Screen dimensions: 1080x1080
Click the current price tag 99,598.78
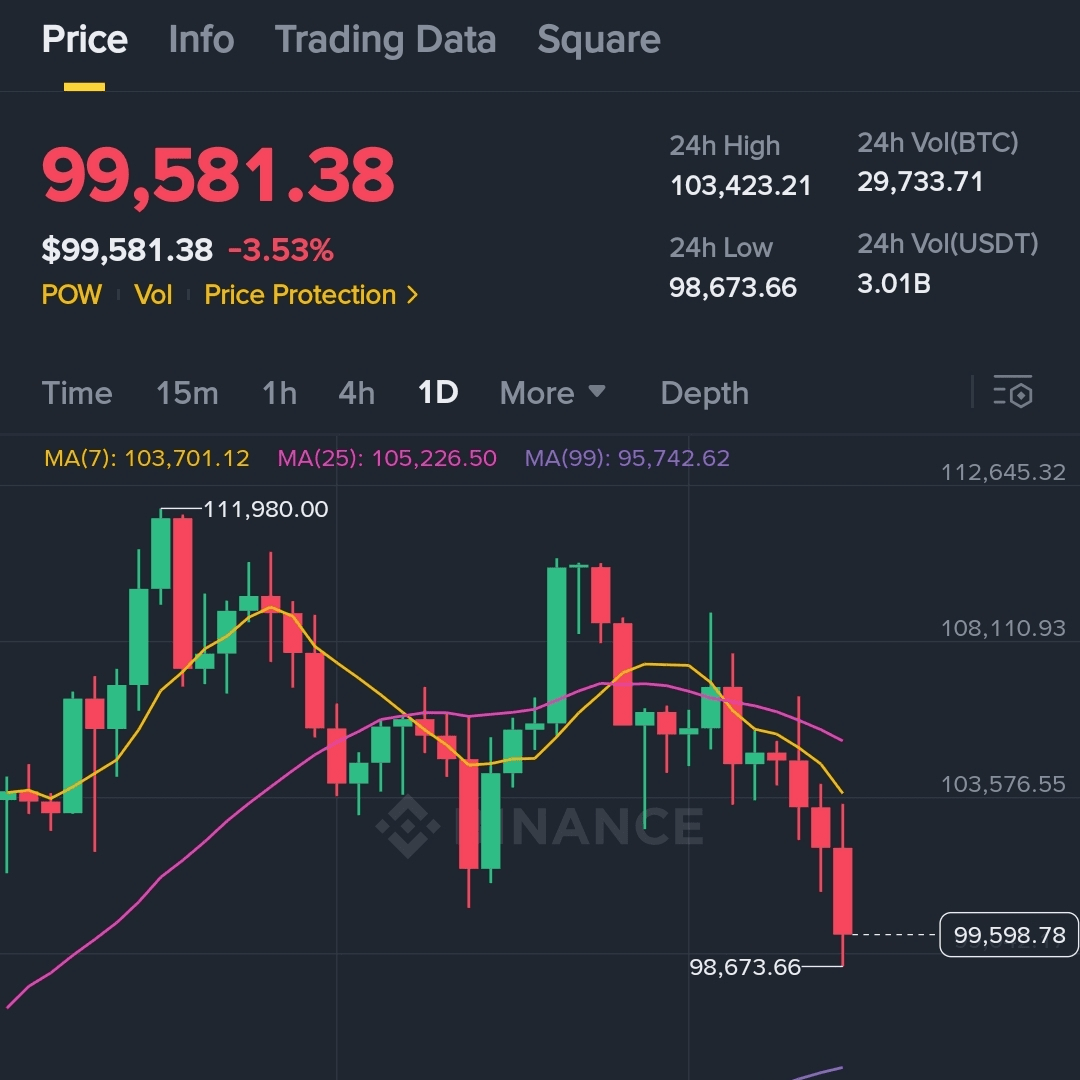1009,936
